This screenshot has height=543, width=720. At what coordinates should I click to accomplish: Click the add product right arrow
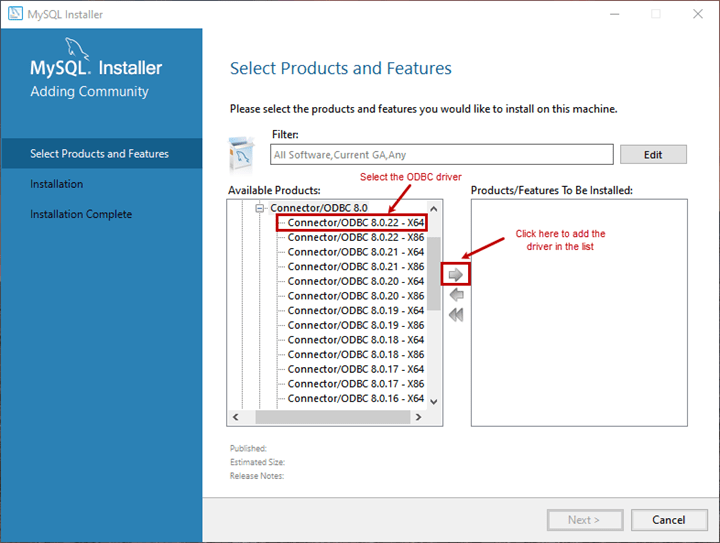456,274
